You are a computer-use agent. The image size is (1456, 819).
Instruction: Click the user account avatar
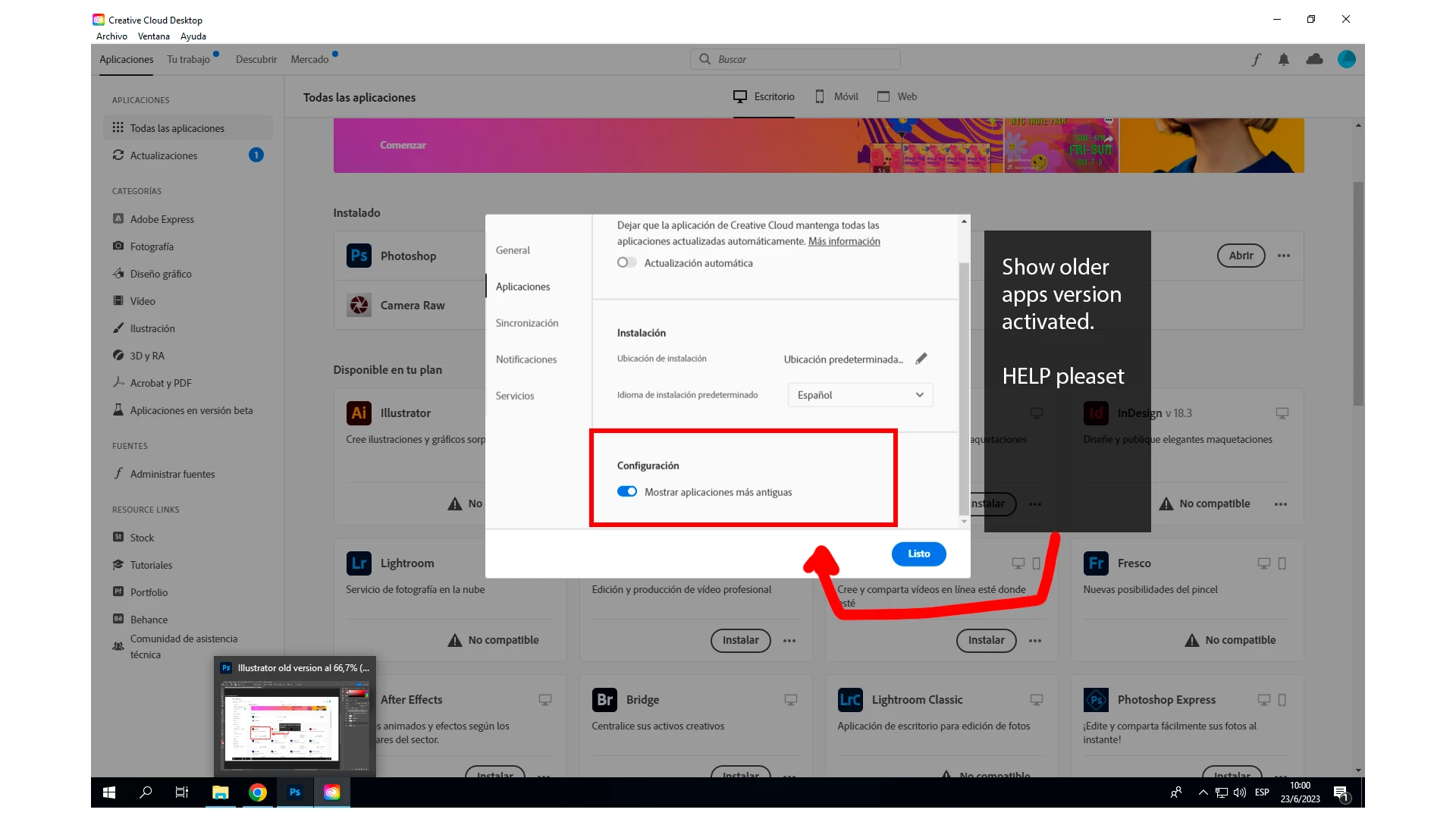click(x=1346, y=59)
